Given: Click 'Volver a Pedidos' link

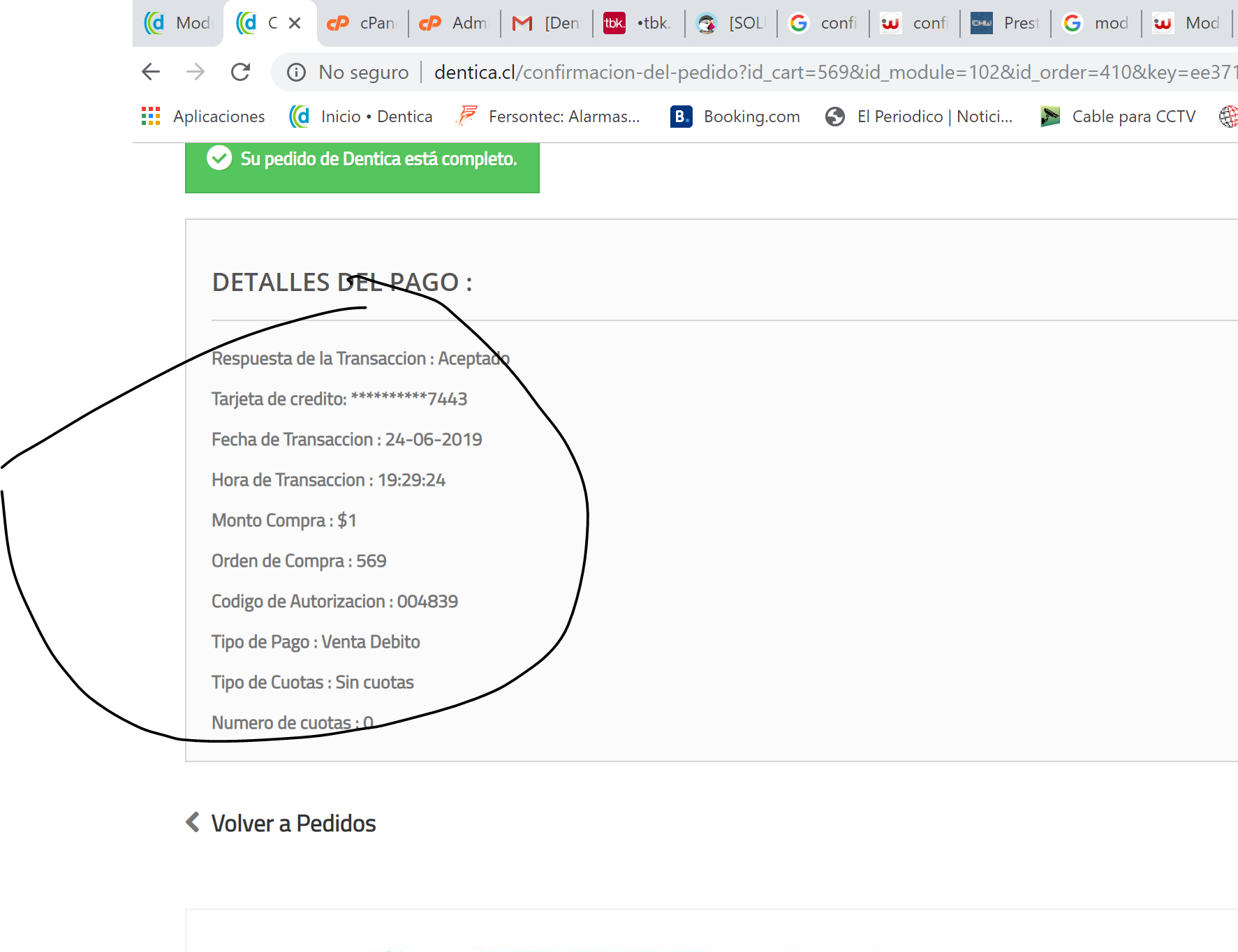Looking at the screenshot, I should (x=293, y=824).
